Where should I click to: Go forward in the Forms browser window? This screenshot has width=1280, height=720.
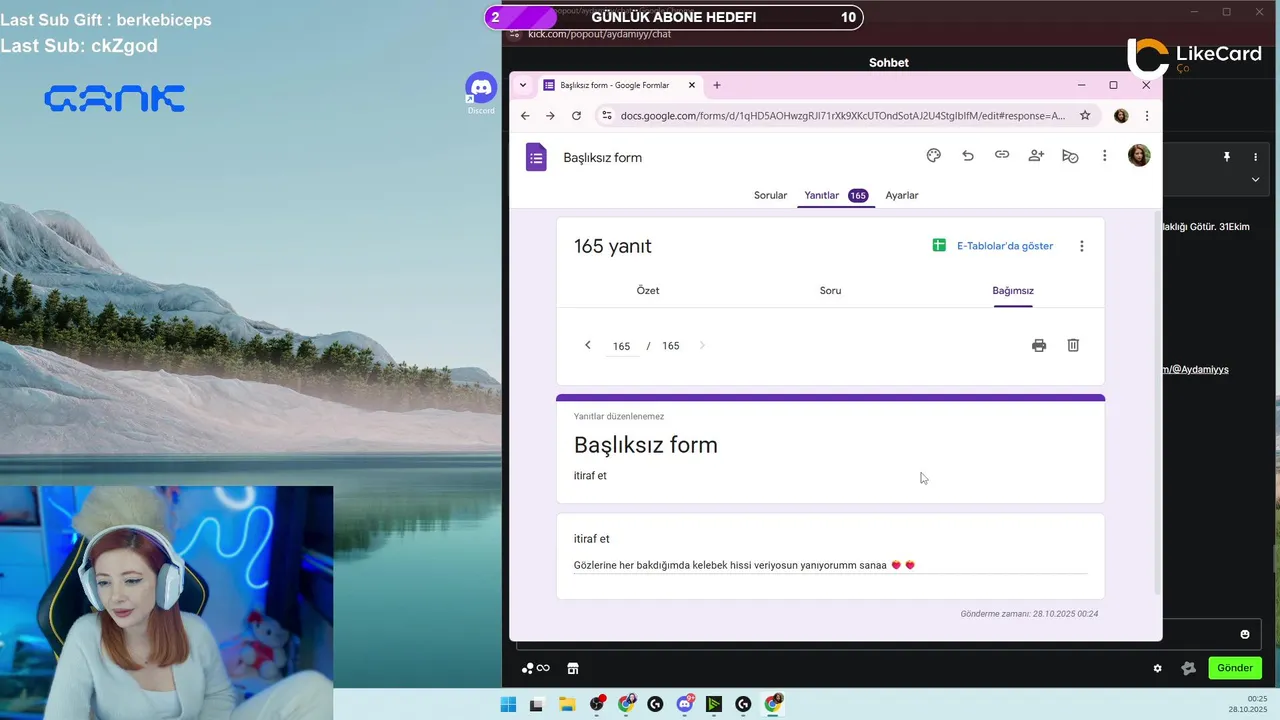(x=550, y=116)
